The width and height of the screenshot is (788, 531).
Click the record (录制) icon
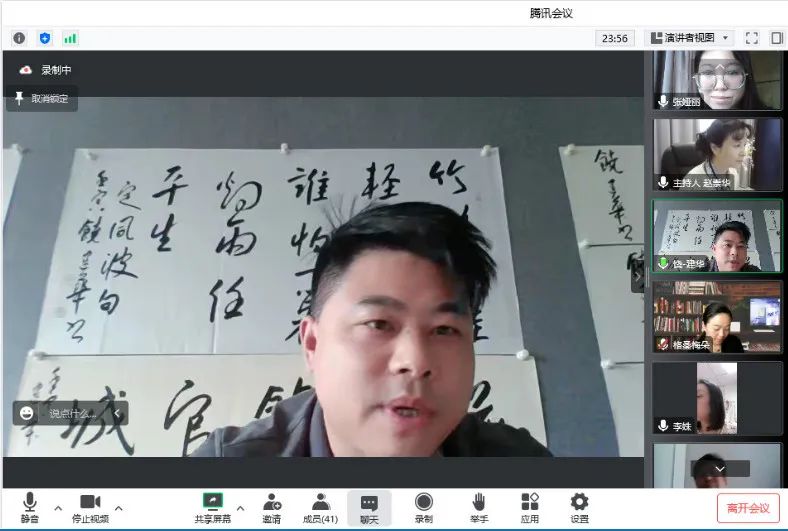[424, 507]
